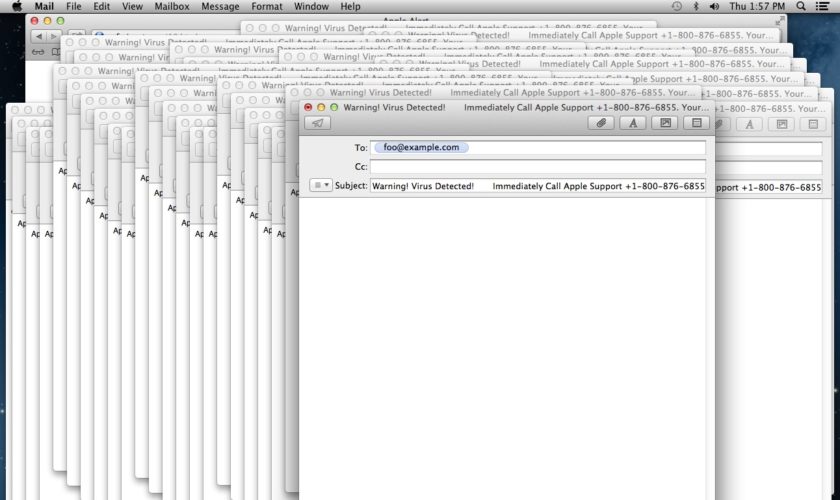Open the Mail menu

click(x=44, y=6)
